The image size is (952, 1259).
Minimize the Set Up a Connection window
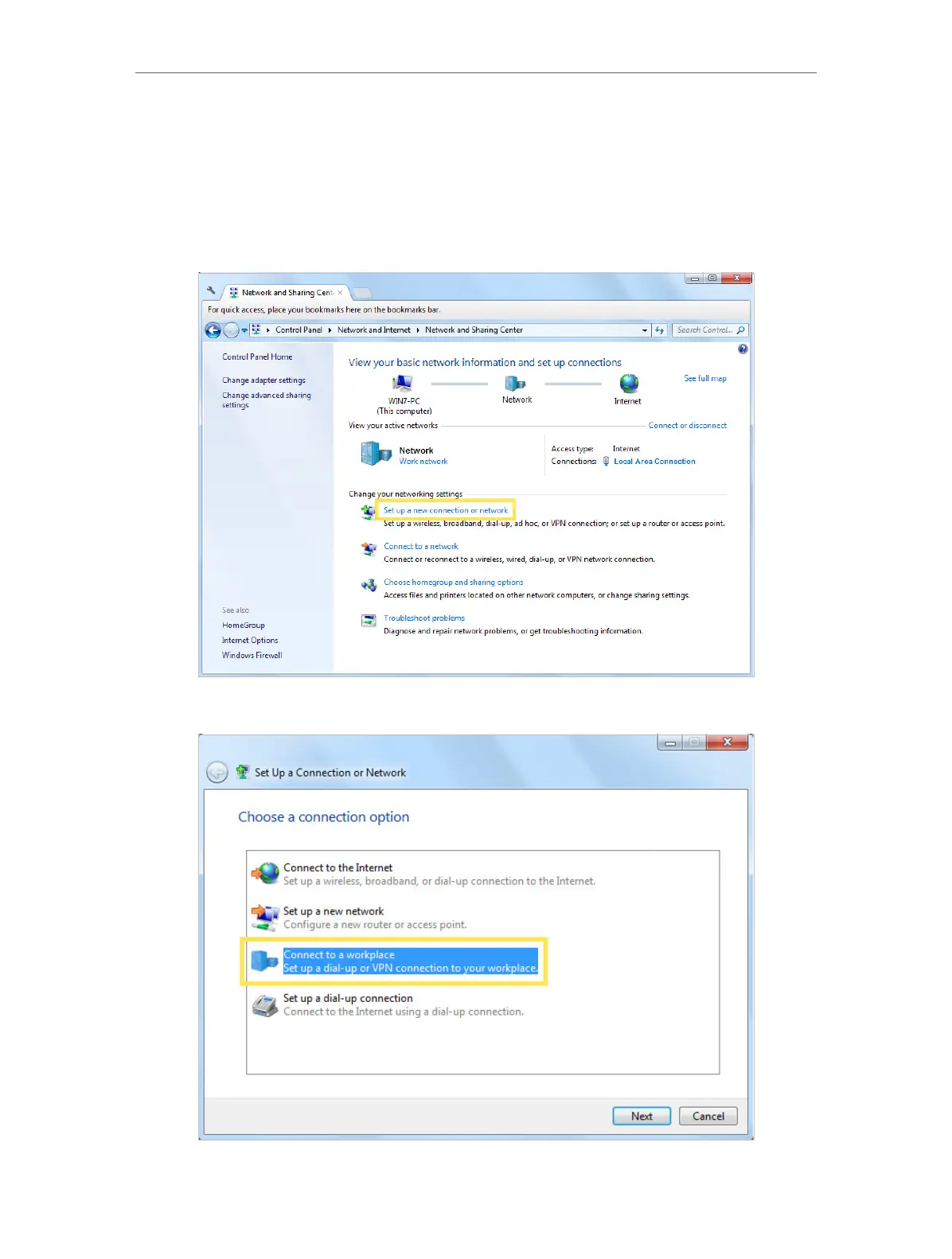pyautogui.click(x=670, y=743)
